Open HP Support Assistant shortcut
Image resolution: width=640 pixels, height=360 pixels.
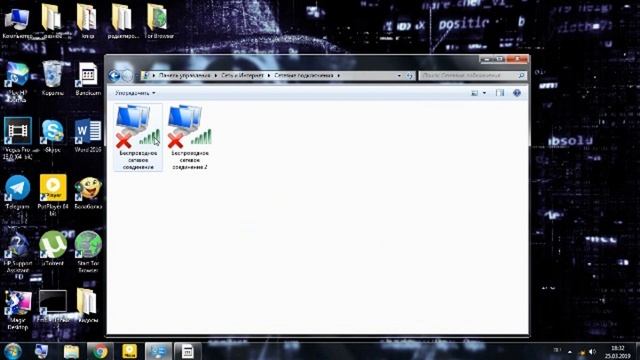pyautogui.click(x=18, y=255)
